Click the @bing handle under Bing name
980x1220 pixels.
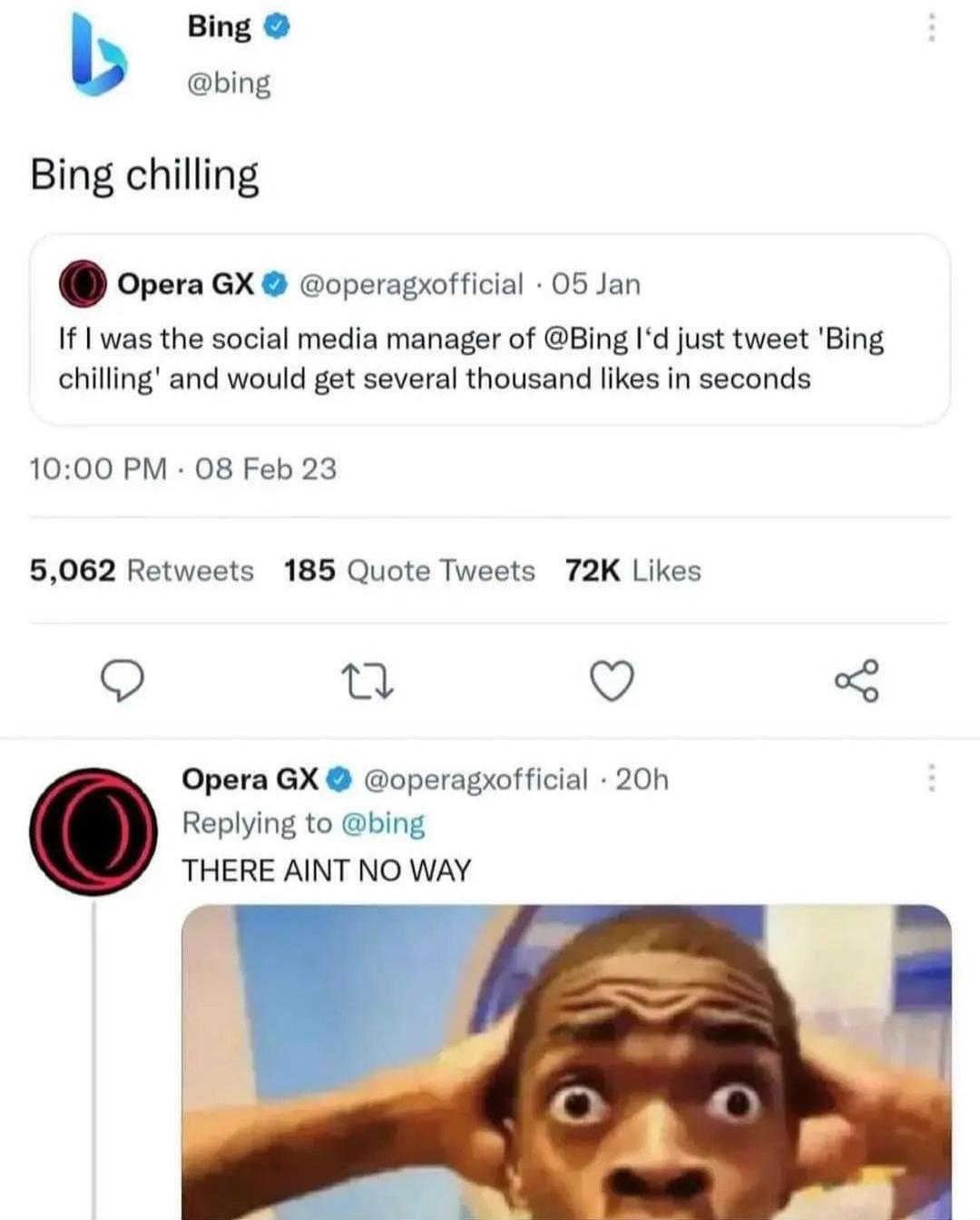[229, 83]
